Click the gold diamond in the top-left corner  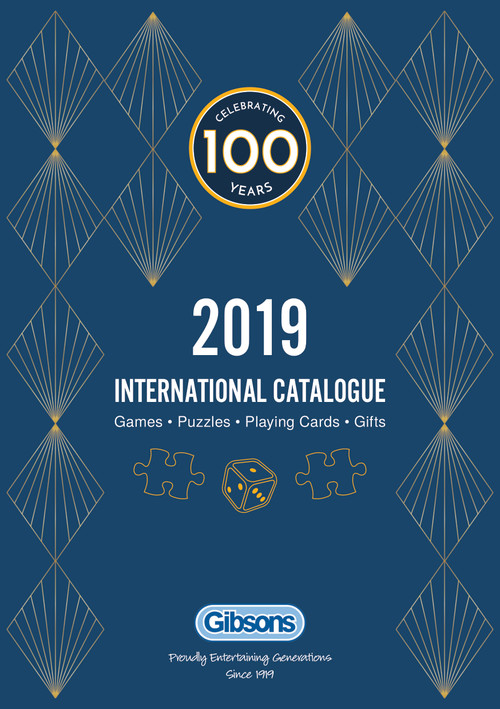pos(56,80)
